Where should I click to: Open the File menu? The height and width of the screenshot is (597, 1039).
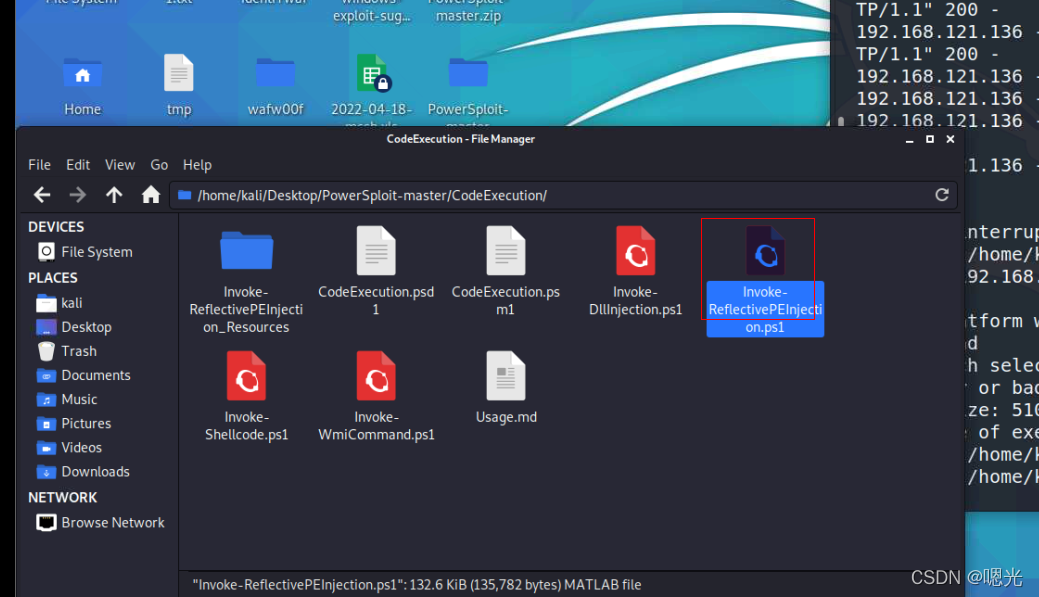click(39, 164)
